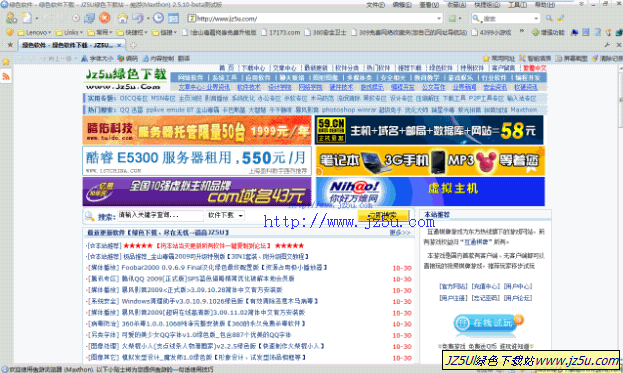This screenshot has width=623, height=373.
Task: Open the RSS feed sidebar icon
Action: [x=6, y=76]
